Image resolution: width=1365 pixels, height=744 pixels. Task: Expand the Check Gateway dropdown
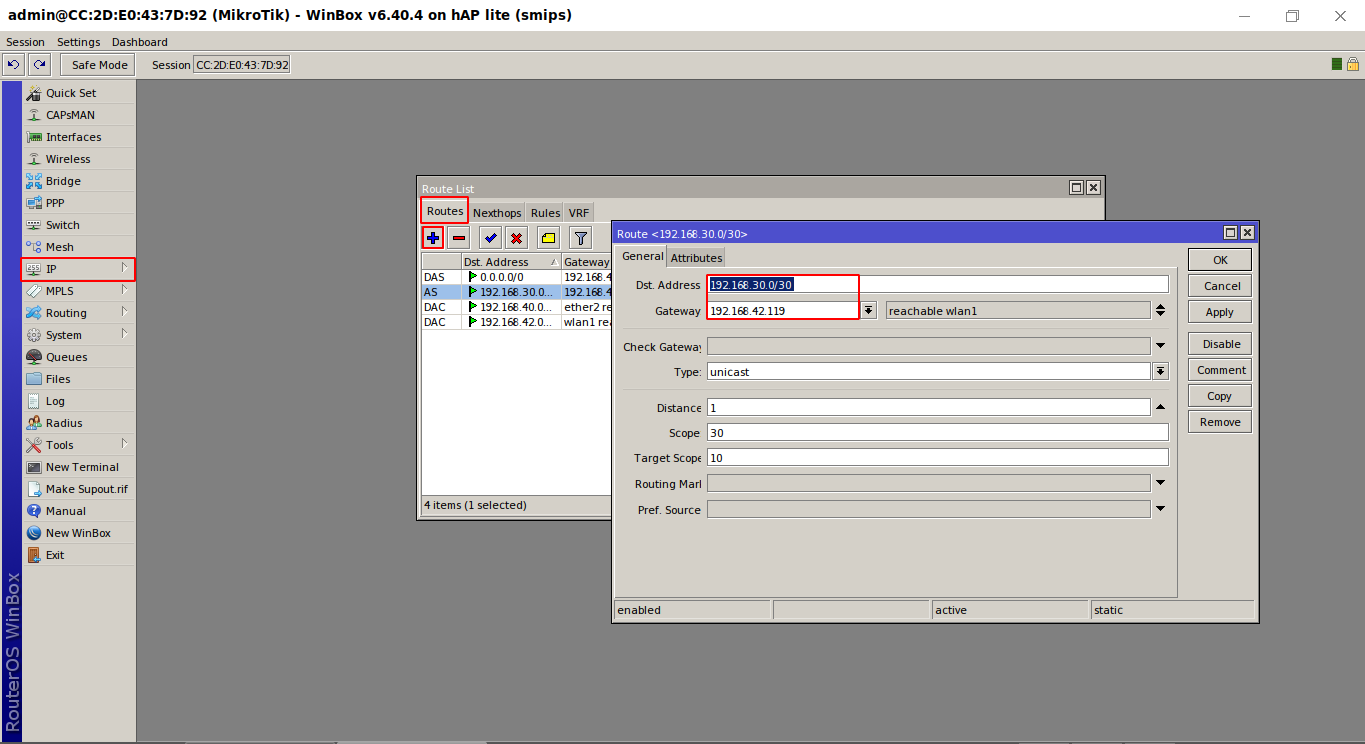pos(1159,345)
